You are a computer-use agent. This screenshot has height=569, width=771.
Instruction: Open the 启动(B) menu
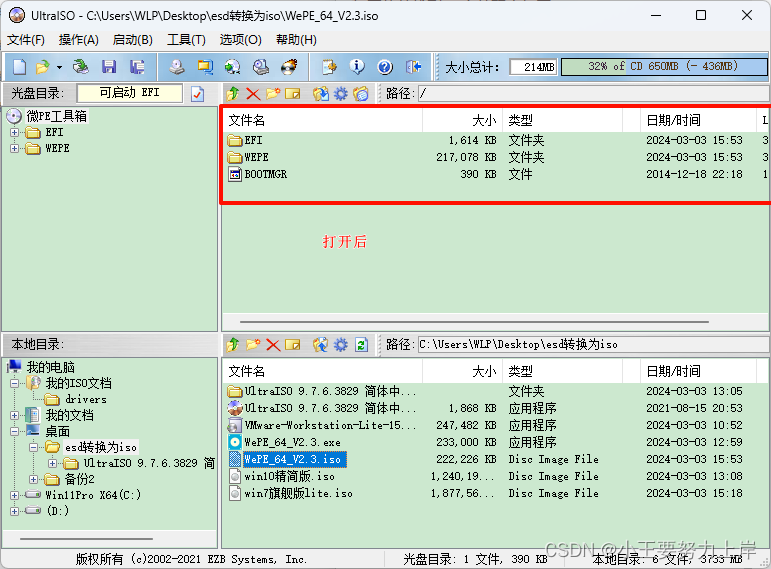(x=133, y=40)
